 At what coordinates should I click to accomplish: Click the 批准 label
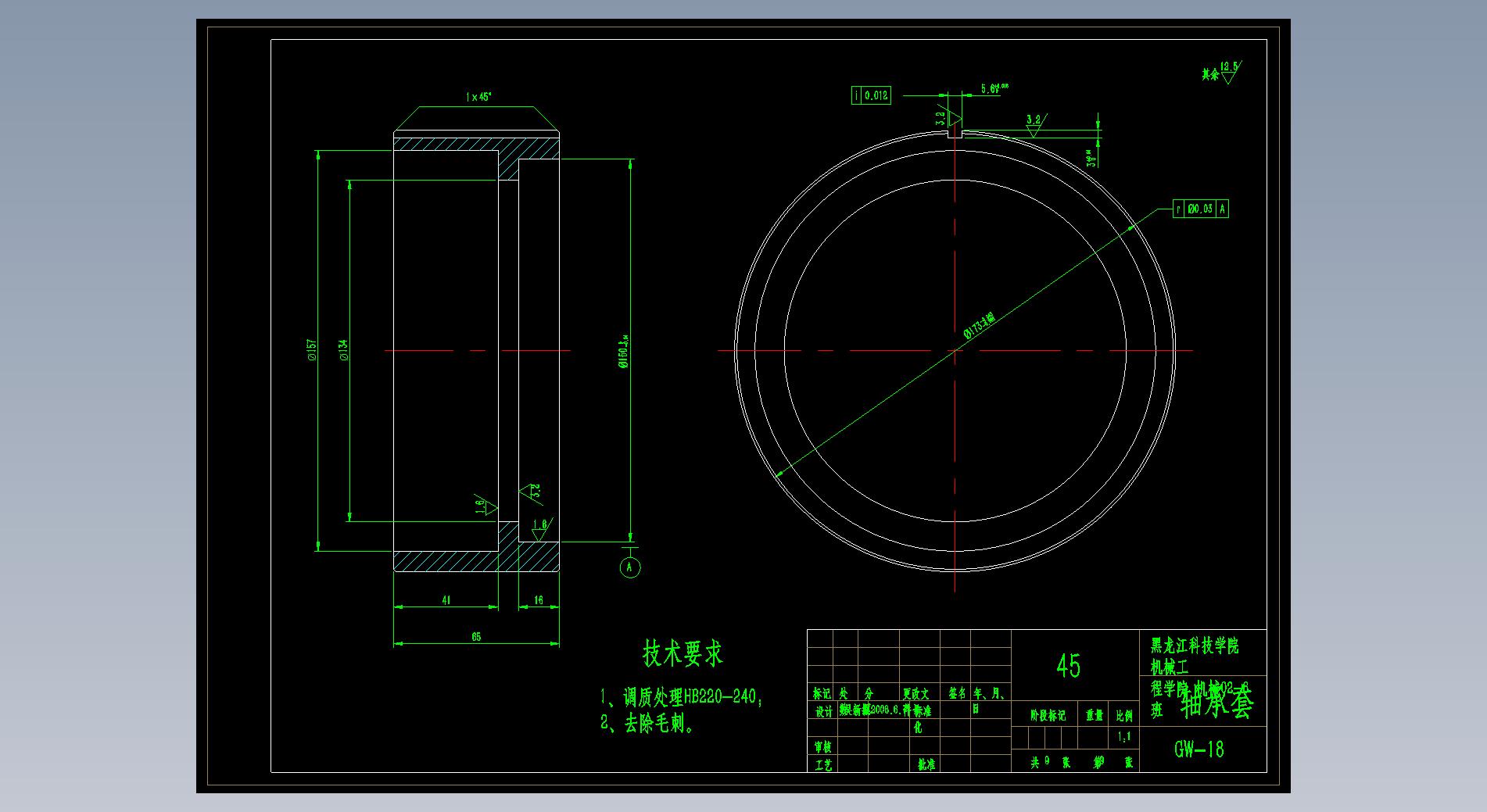926,766
